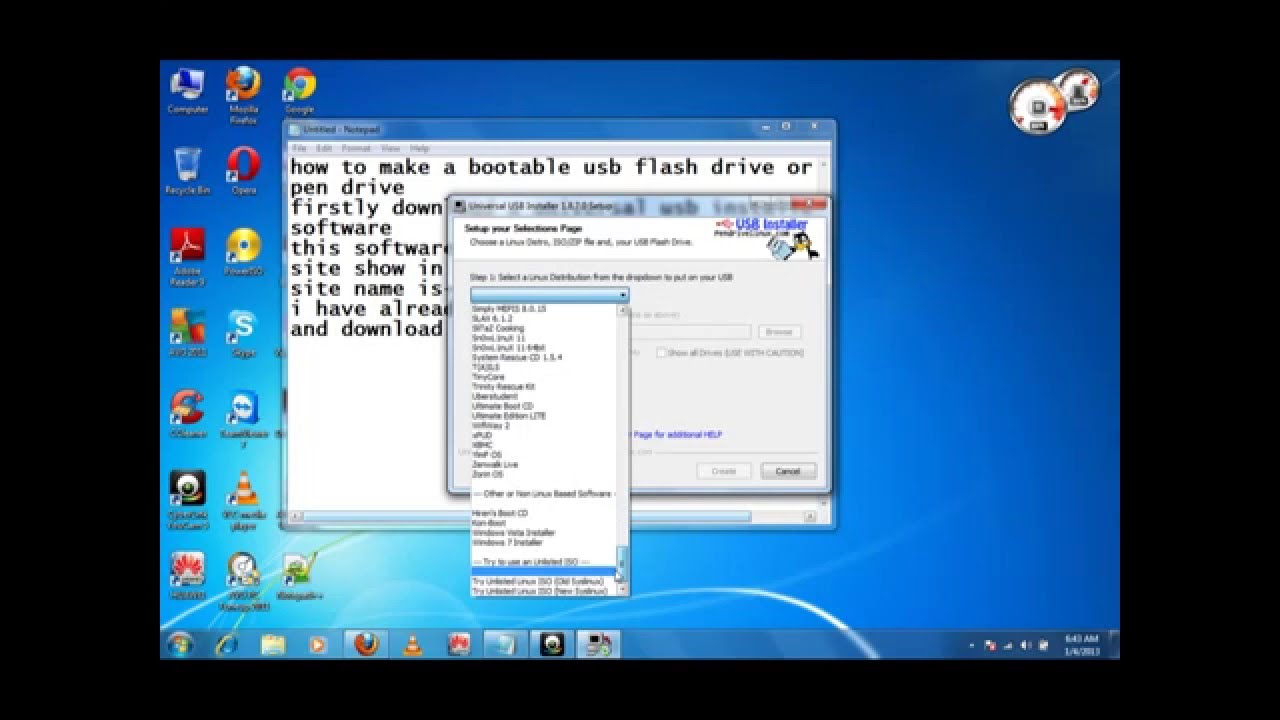Click the Windows Start orb
The image size is (1280, 720).
181,644
